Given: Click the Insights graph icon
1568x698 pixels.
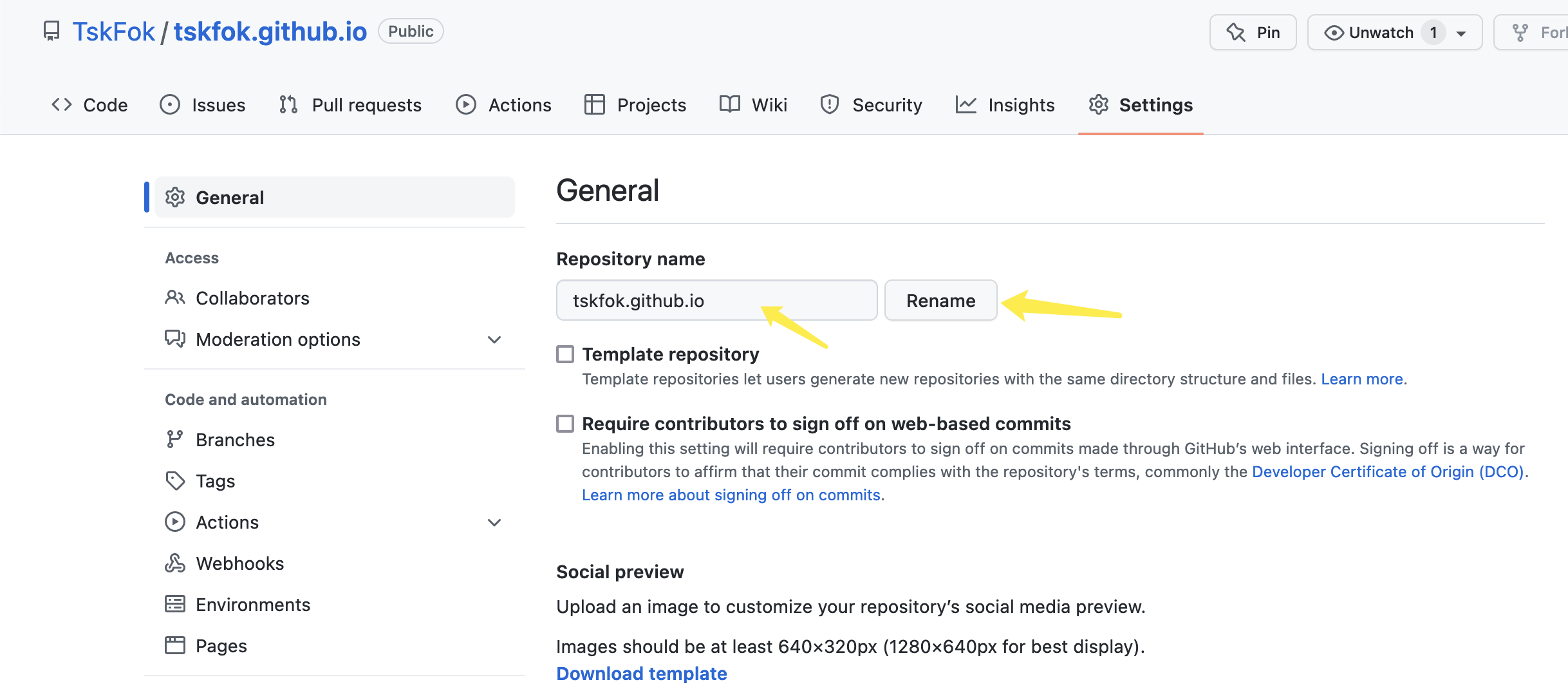Looking at the screenshot, I should (966, 104).
